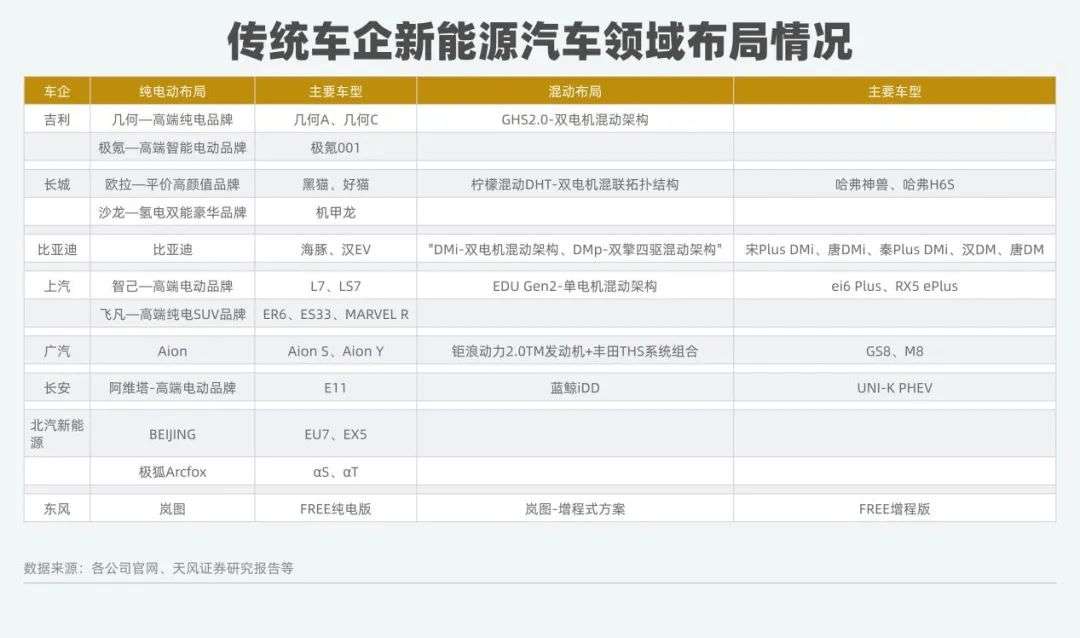This screenshot has height=638, width=1080.
Task: Click the DMi-双电机混动架构 cell
Action: point(574,249)
